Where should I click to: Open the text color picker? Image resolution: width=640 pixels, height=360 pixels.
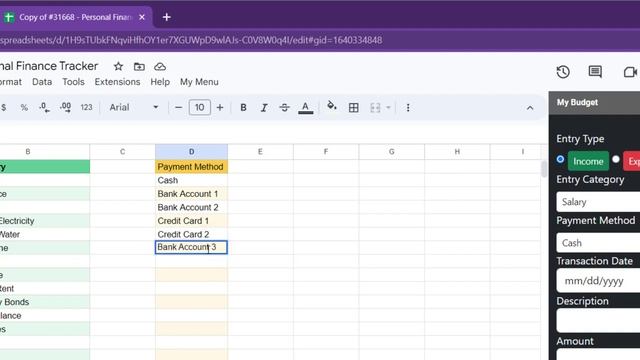tap(305, 108)
